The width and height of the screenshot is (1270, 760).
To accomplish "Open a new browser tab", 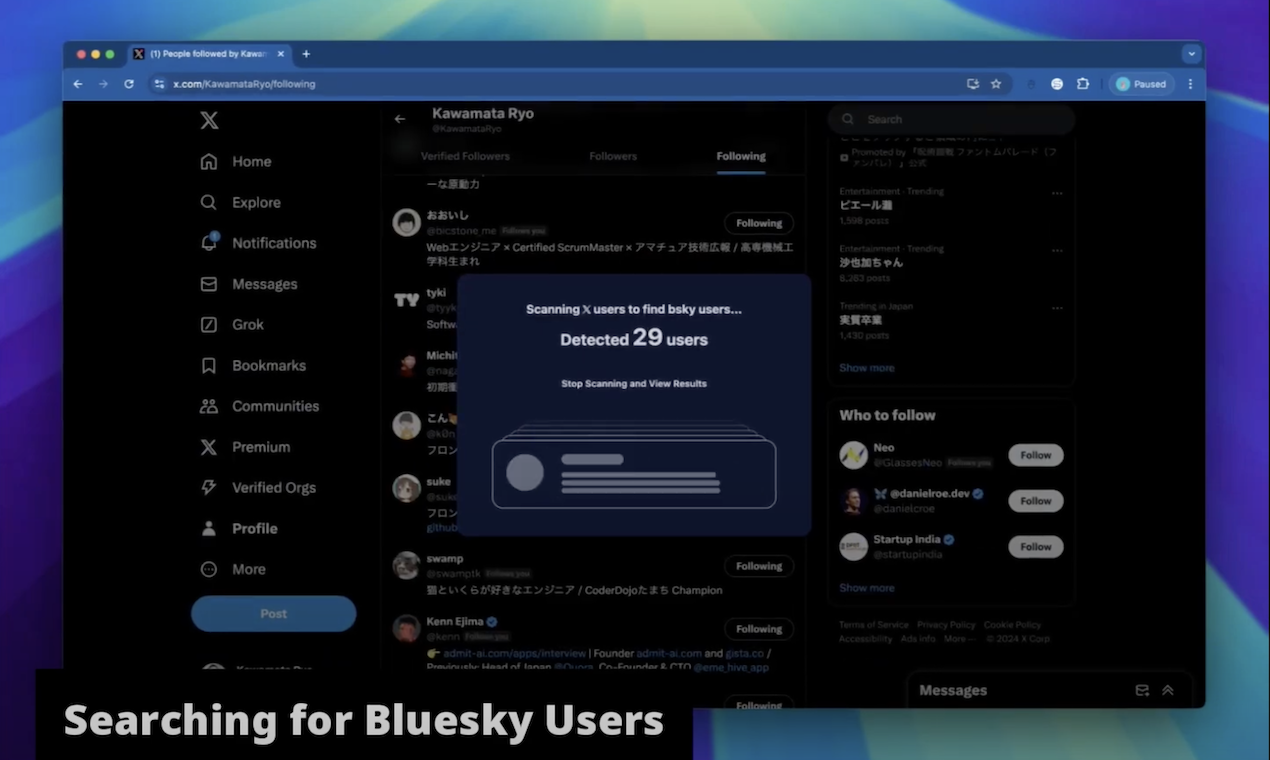I will pyautogui.click(x=306, y=54).
